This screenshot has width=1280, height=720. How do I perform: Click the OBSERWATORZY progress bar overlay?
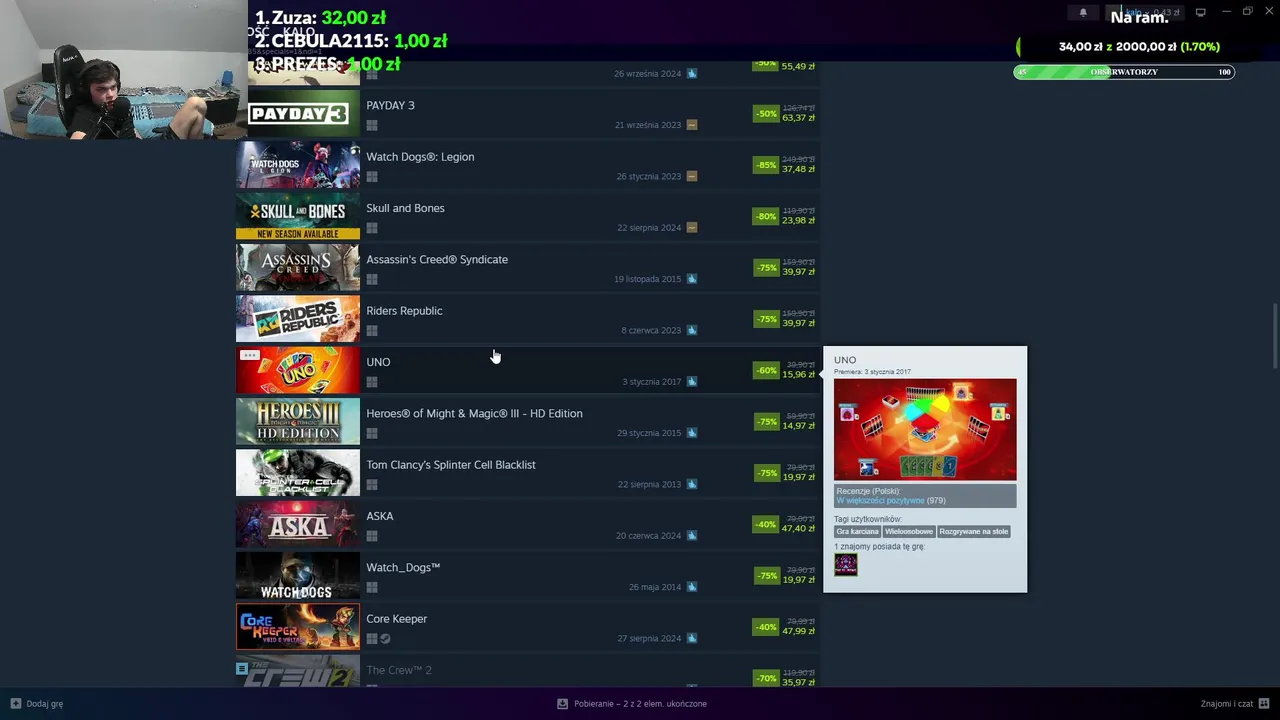click(1124, 72)
